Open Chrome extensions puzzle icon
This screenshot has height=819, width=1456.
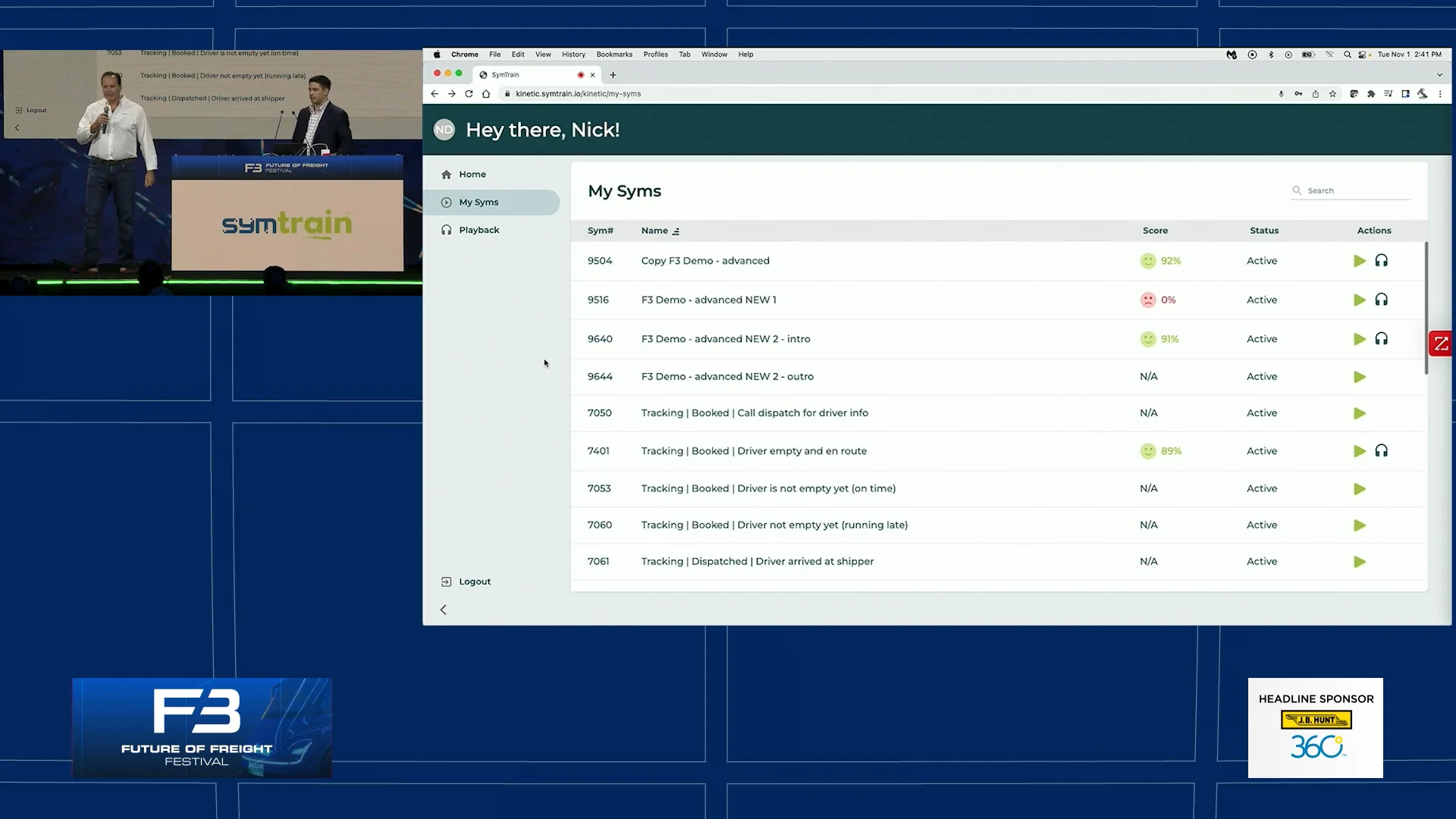click(x=1371, y=94)
